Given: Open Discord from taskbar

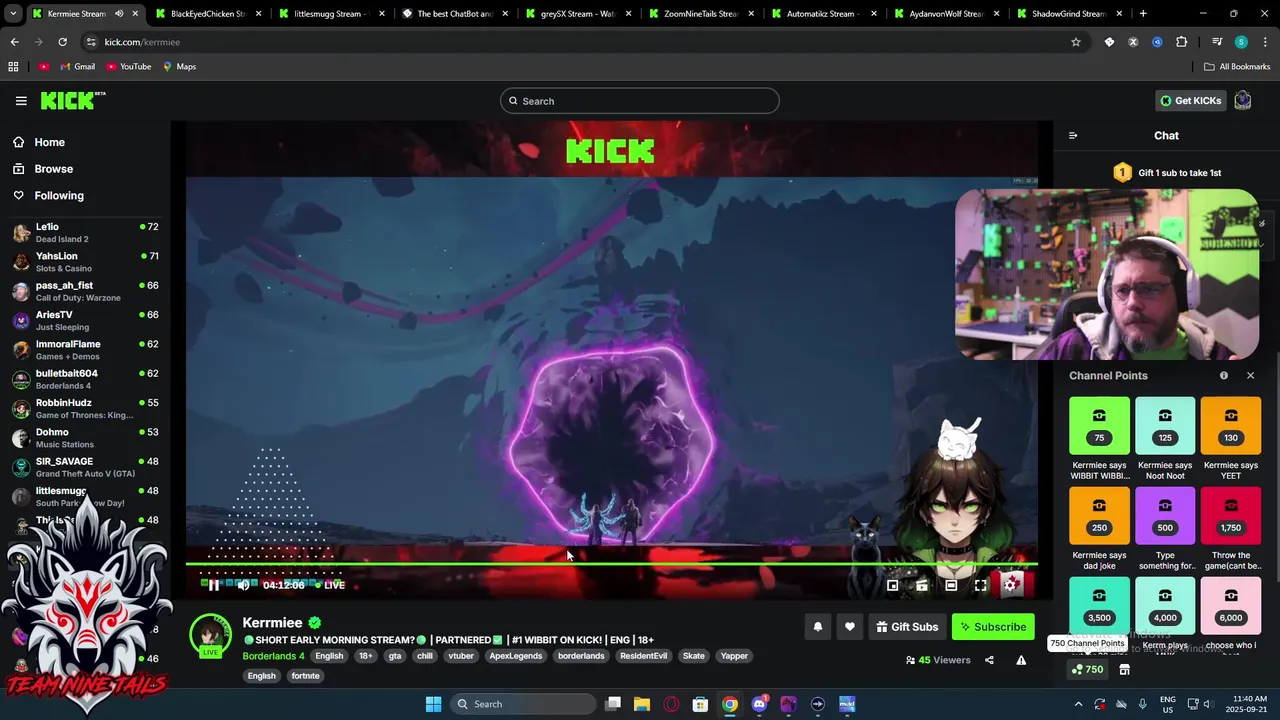Looking at the screenshot, I should coord(759,704).
